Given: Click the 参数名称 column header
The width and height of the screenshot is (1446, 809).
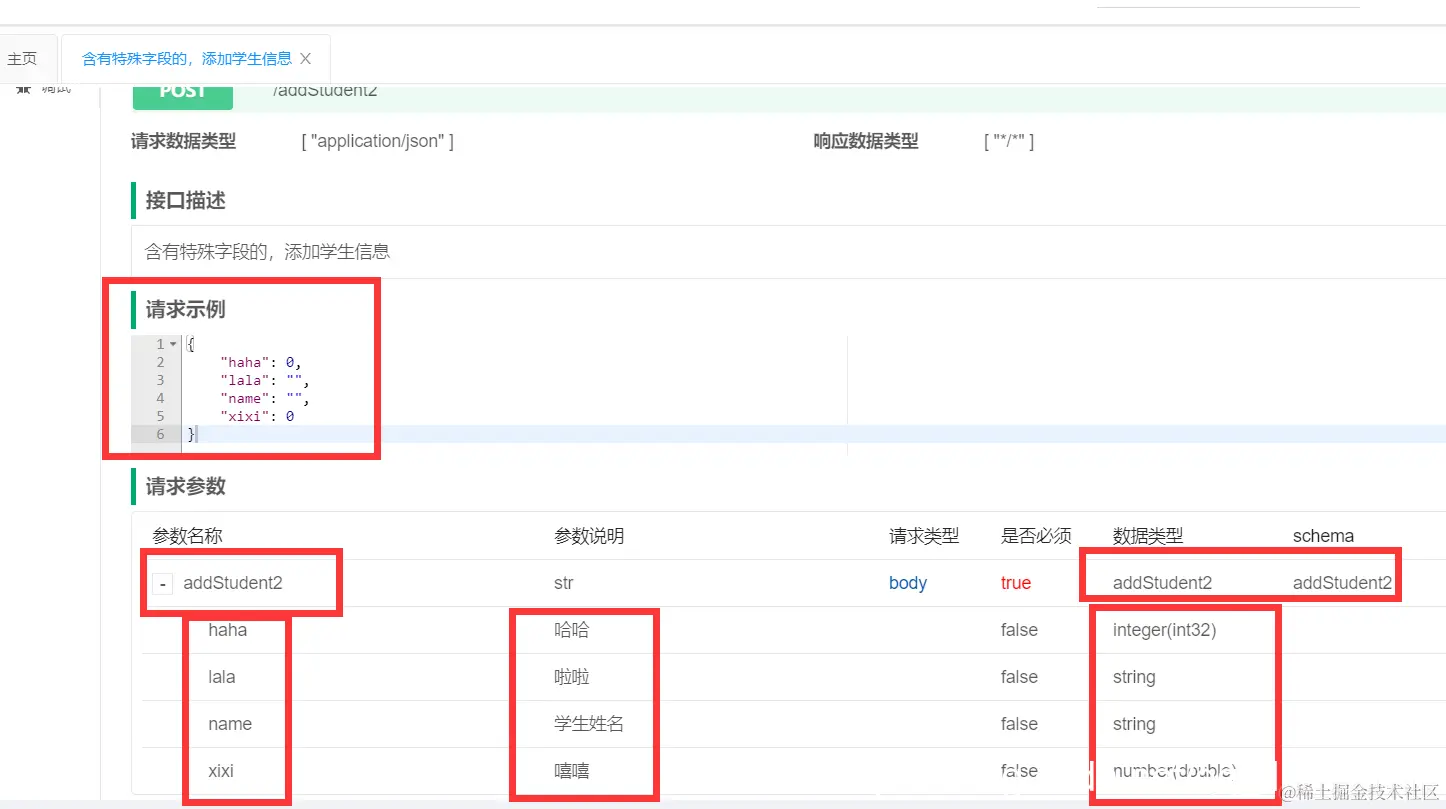Looking at the screenshot, I should (187, 537).
